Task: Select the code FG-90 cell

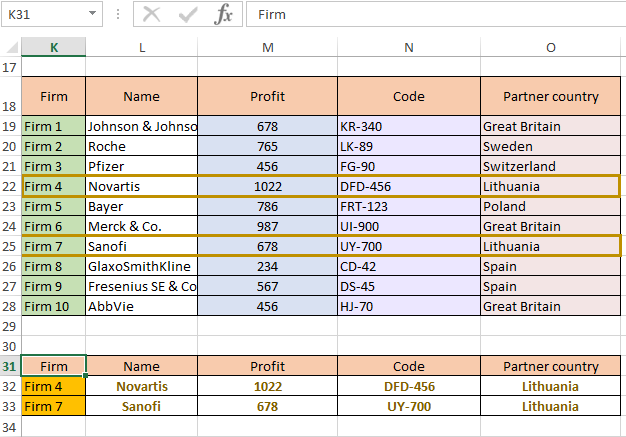Action: tap(409, 166)
